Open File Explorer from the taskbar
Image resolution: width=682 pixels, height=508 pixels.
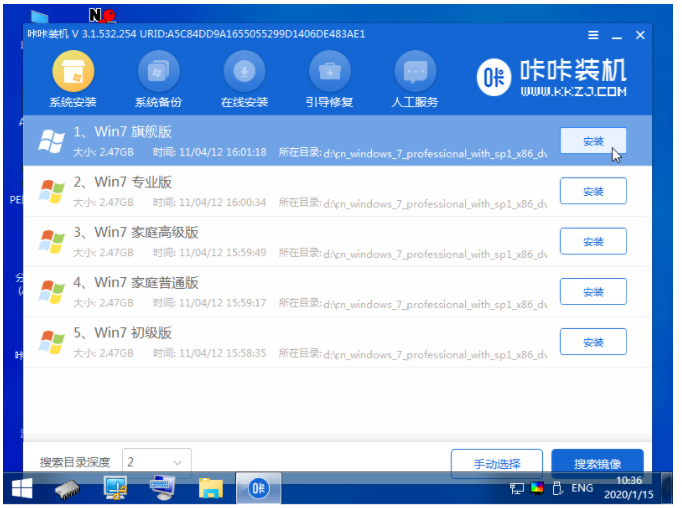click(210, 488)
